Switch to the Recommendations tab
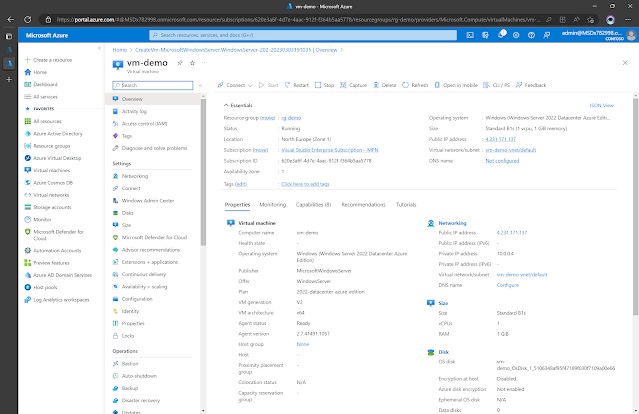 [364, 205]
